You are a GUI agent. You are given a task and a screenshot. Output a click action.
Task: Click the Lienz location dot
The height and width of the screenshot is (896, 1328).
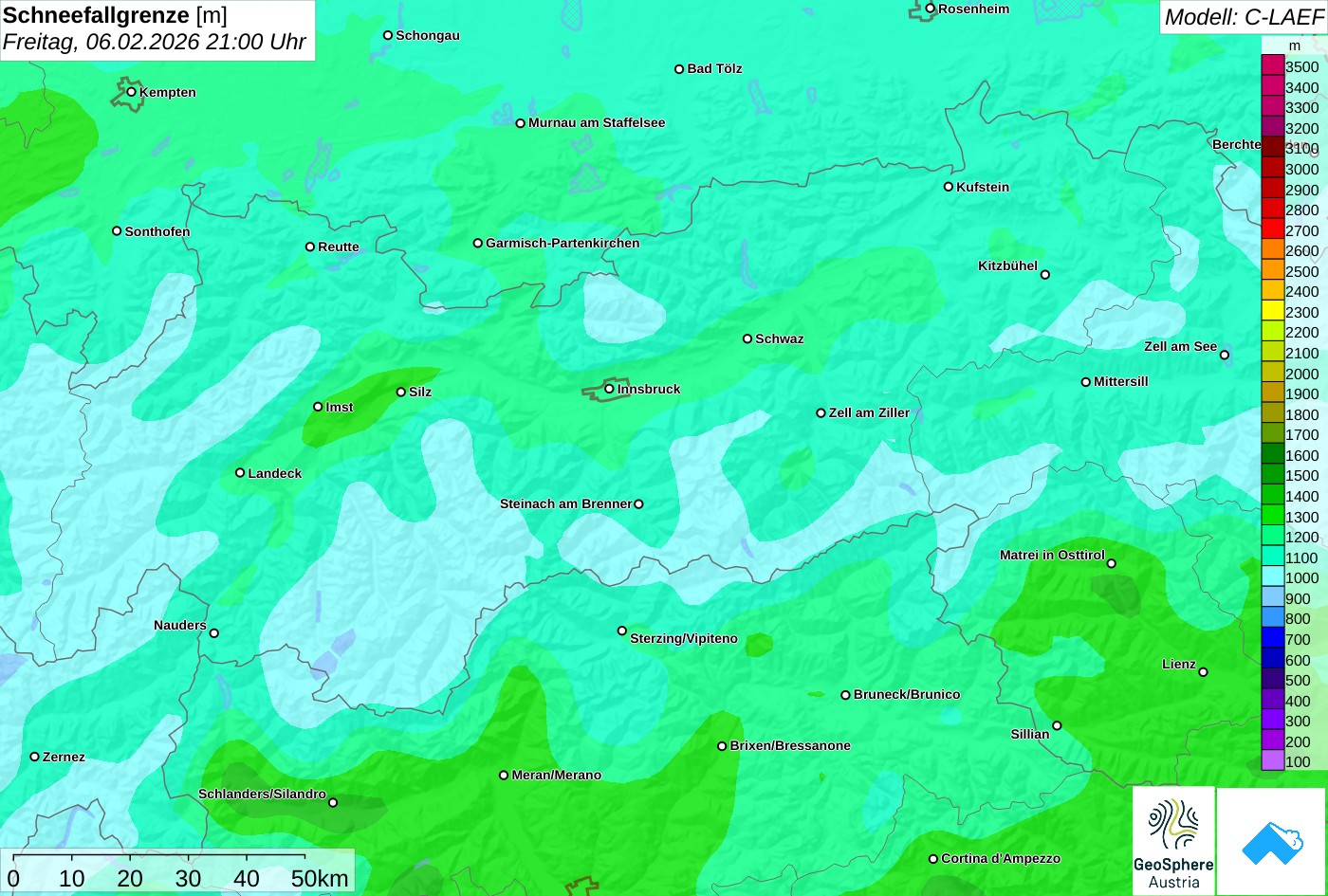pyautogui.click(x=1203, y=672)
